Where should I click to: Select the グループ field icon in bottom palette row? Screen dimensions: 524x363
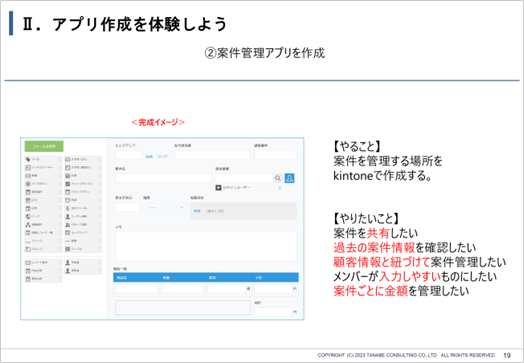tap(28, 249)
